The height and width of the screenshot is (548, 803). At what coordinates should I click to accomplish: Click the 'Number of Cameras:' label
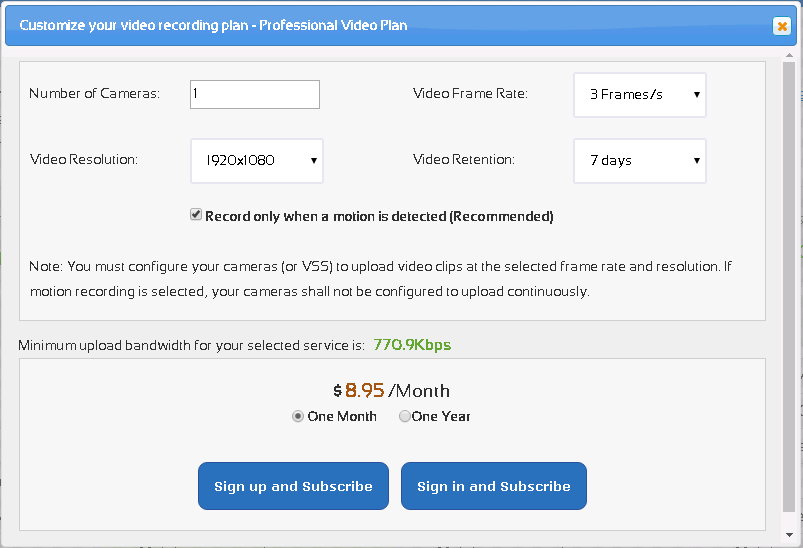94,94
